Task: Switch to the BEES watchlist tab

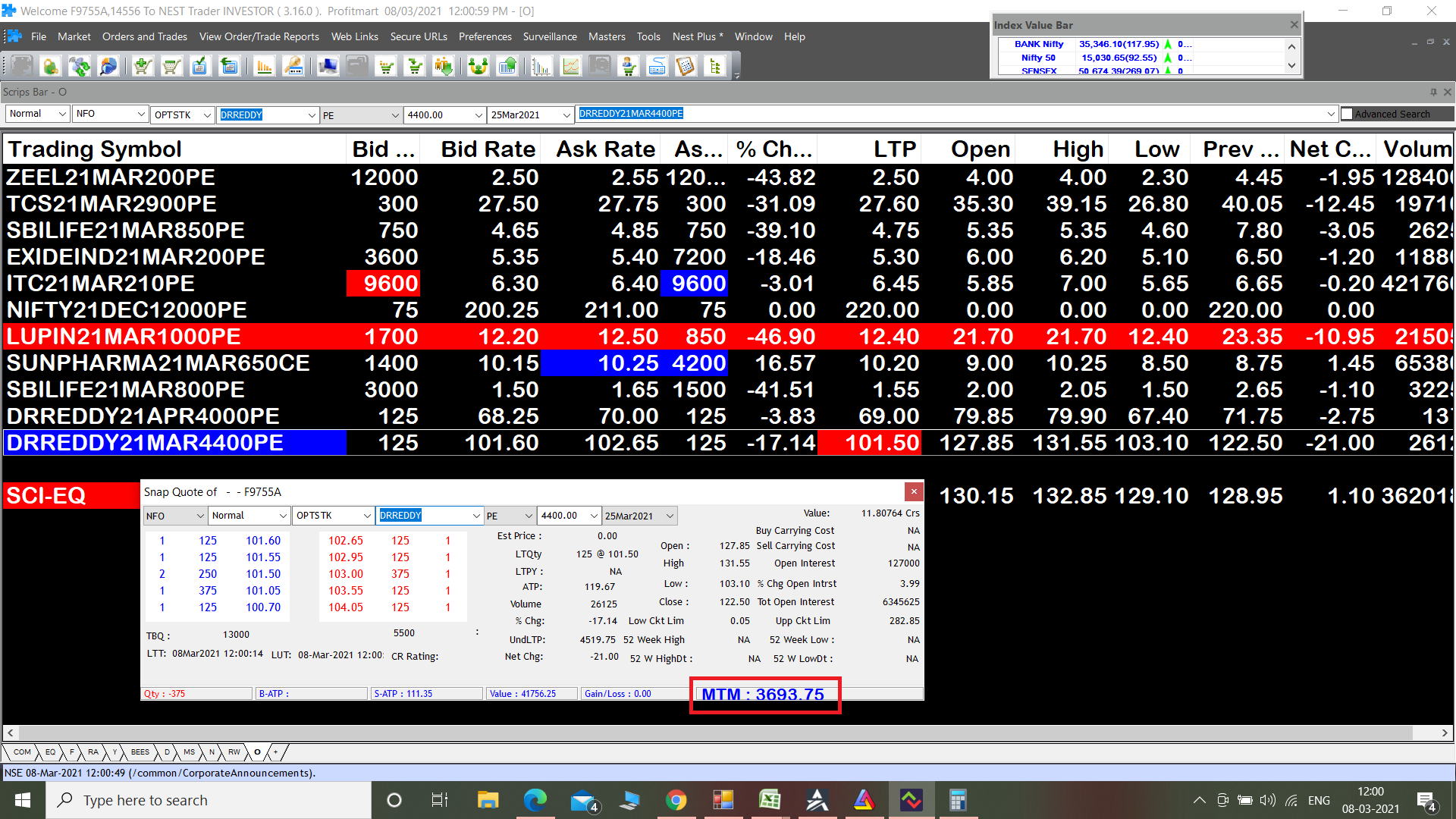Action: 140,752
